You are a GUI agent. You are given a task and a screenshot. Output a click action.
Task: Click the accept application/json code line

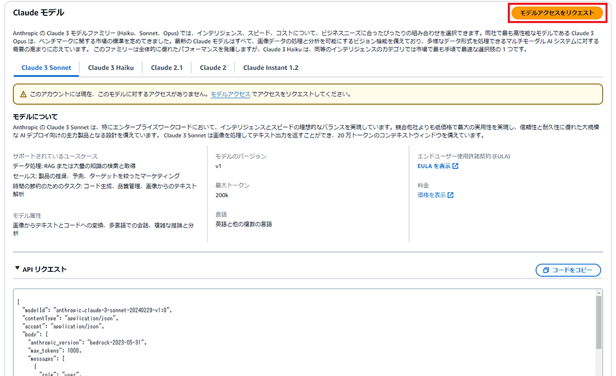pos(63,326)
